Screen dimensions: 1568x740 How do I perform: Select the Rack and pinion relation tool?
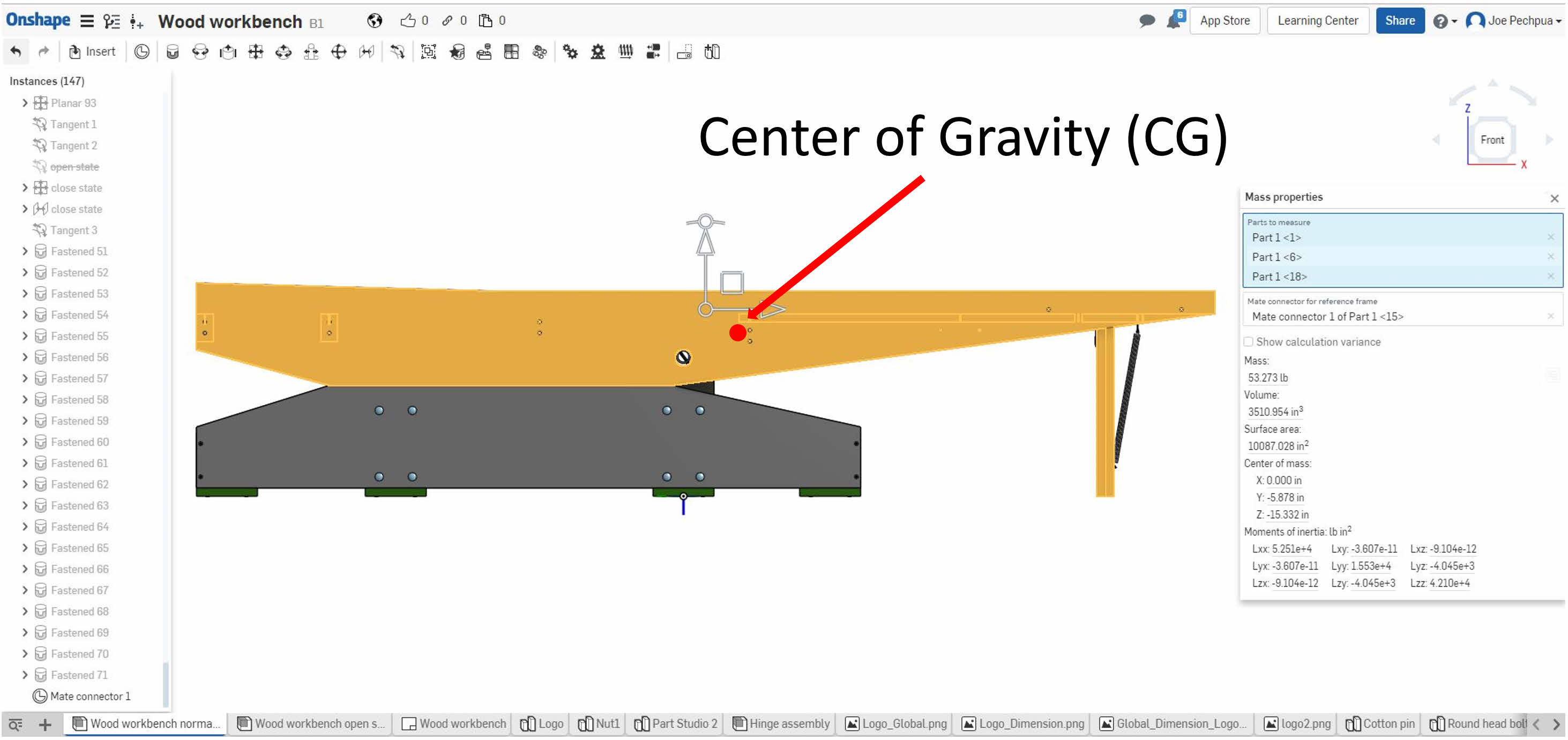pyautogui.click(x=598, y=52)
